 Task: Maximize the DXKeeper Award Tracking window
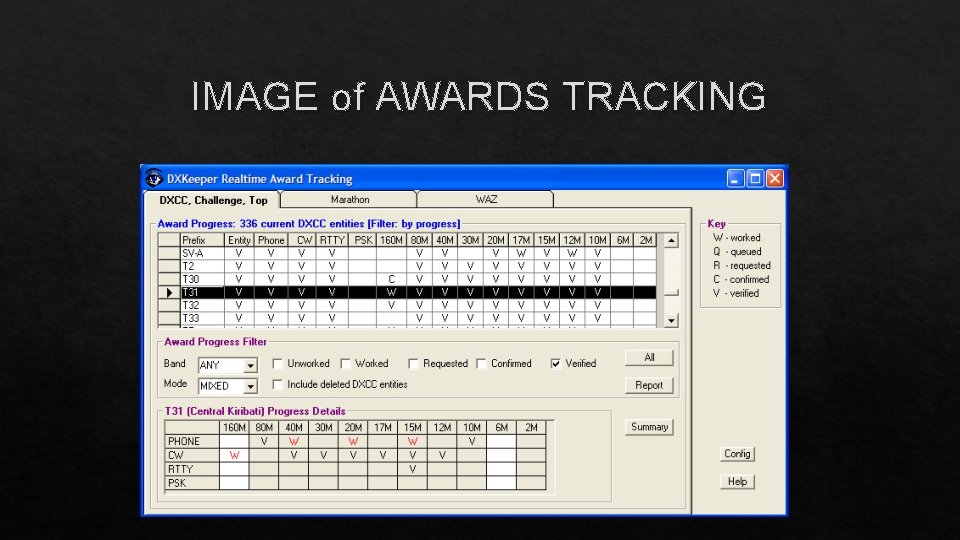(755, 178)
